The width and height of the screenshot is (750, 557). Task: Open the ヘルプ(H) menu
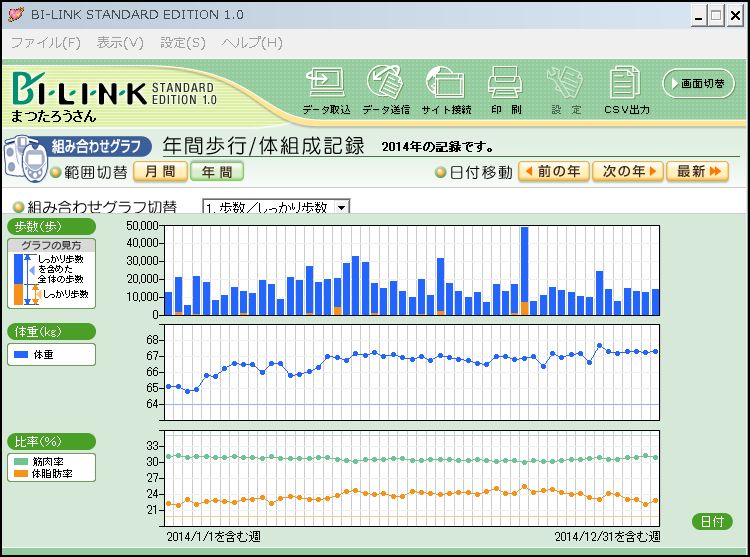[252, 43]
